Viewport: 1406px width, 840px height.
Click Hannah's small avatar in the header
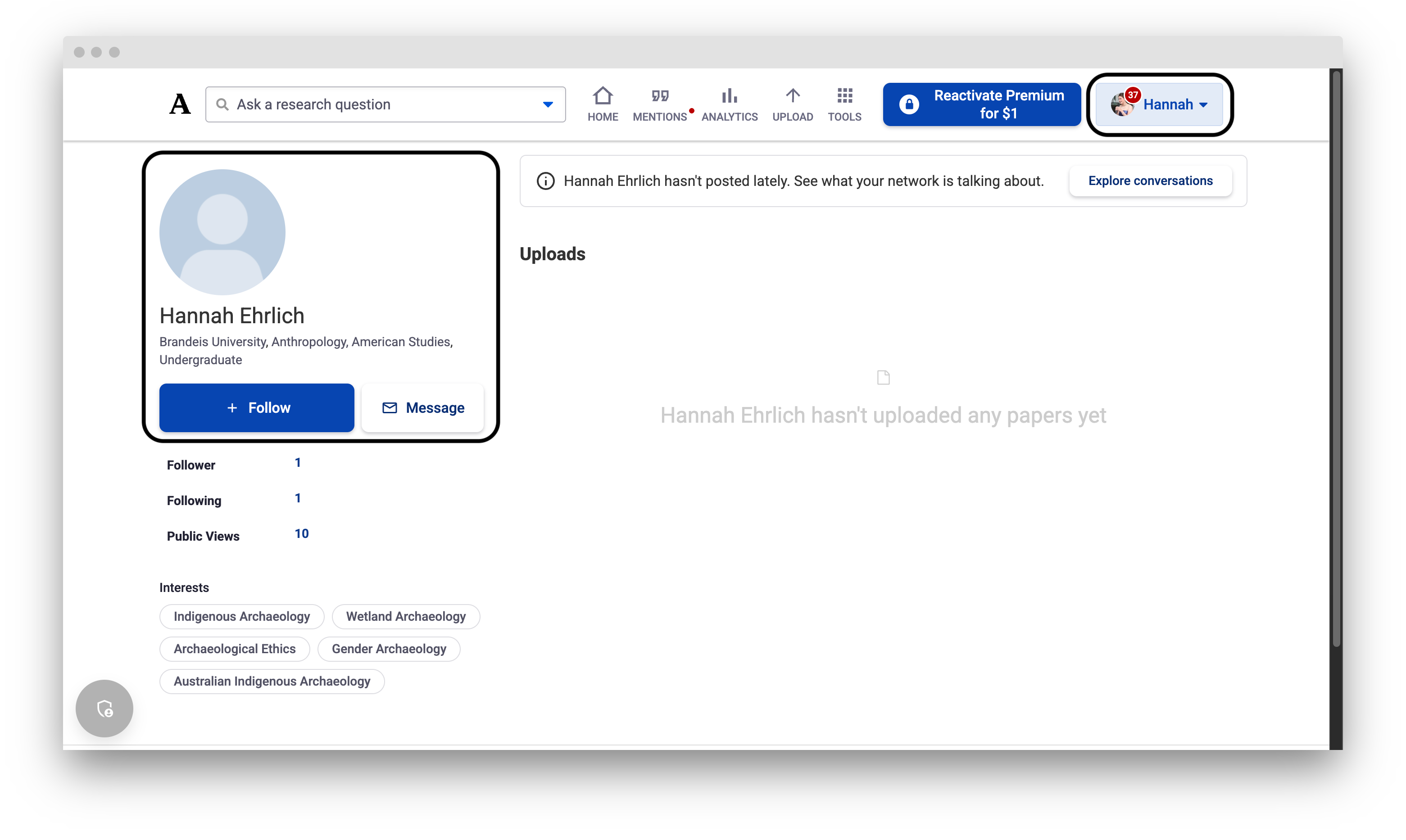(x=1122, y=105)
